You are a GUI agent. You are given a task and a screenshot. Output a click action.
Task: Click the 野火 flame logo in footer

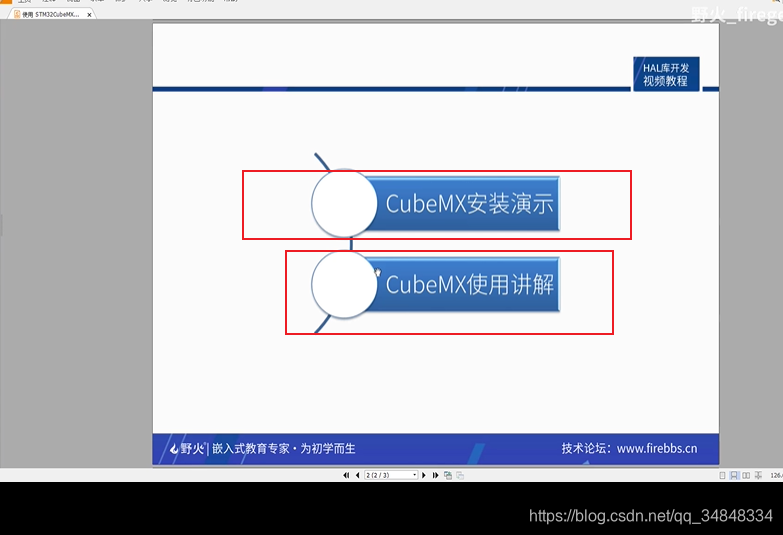coord(187,449)
